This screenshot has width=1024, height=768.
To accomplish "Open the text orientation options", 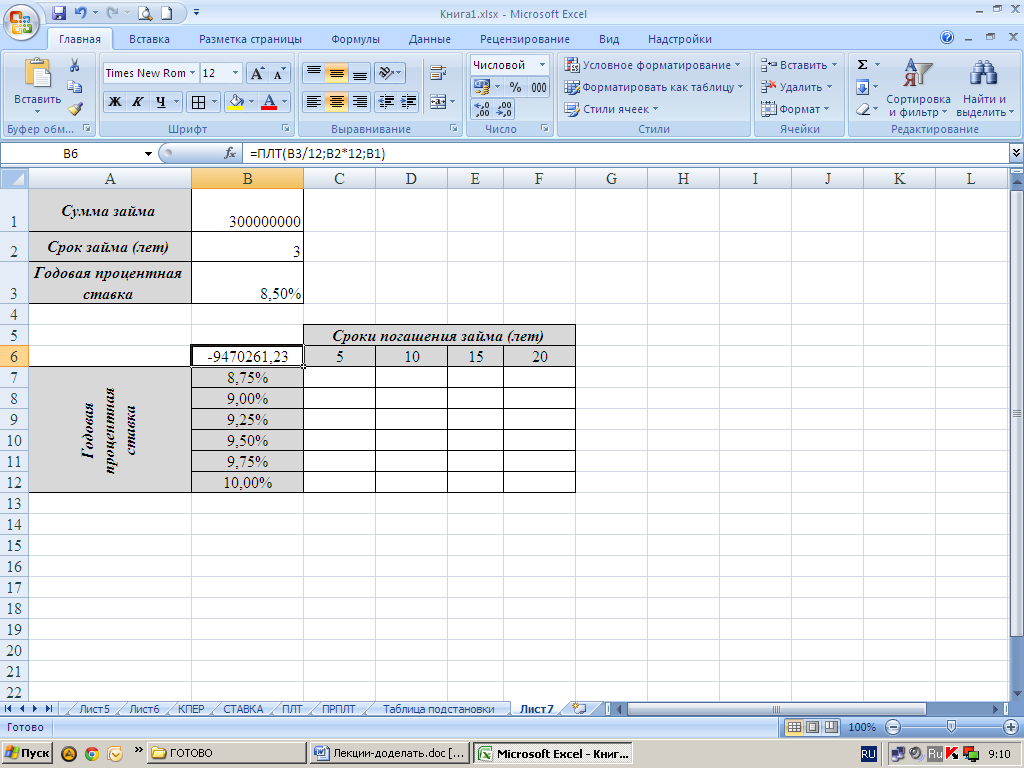I will click(x=390, y=73).
